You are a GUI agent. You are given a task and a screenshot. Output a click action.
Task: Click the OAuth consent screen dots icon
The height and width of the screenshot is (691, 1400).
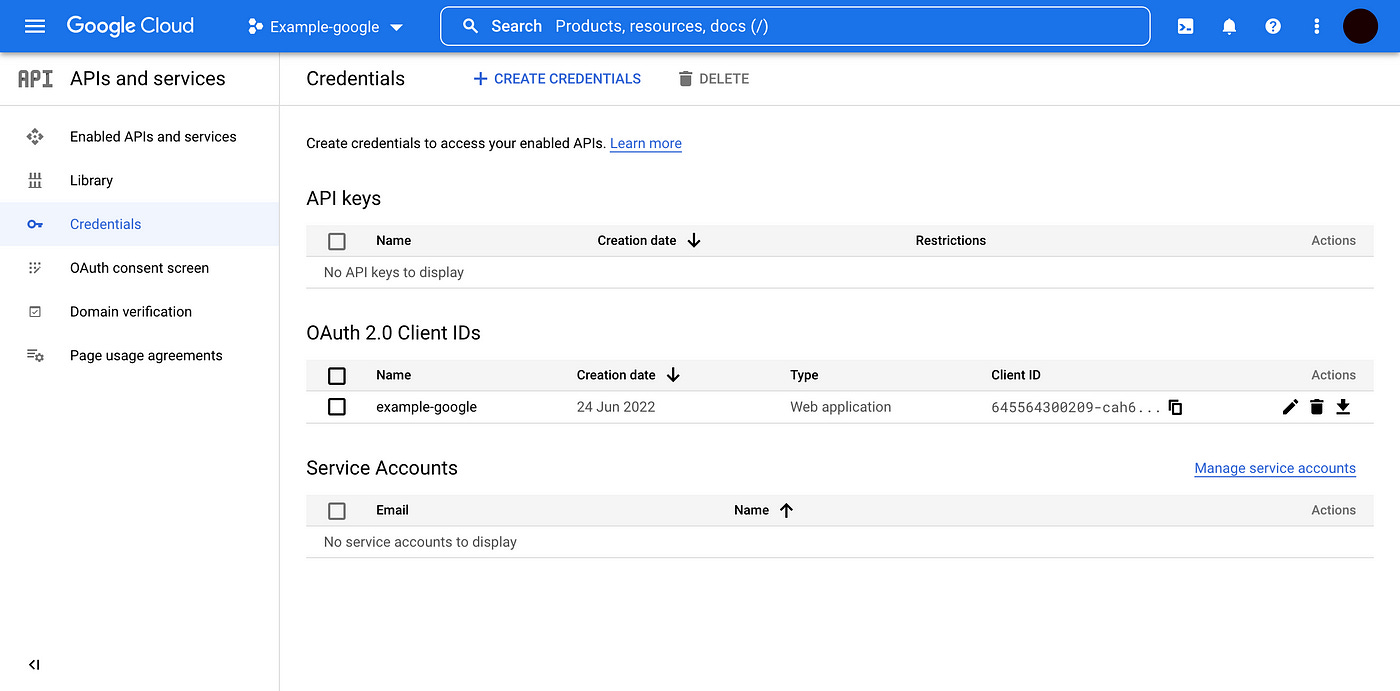point(35,268)
